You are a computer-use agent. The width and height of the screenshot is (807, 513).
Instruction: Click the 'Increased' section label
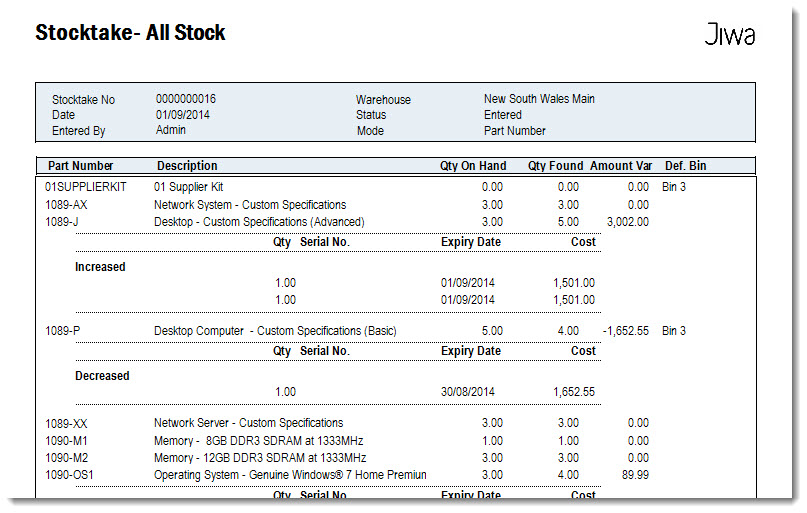pyautogui.click(x=100, y=267)
